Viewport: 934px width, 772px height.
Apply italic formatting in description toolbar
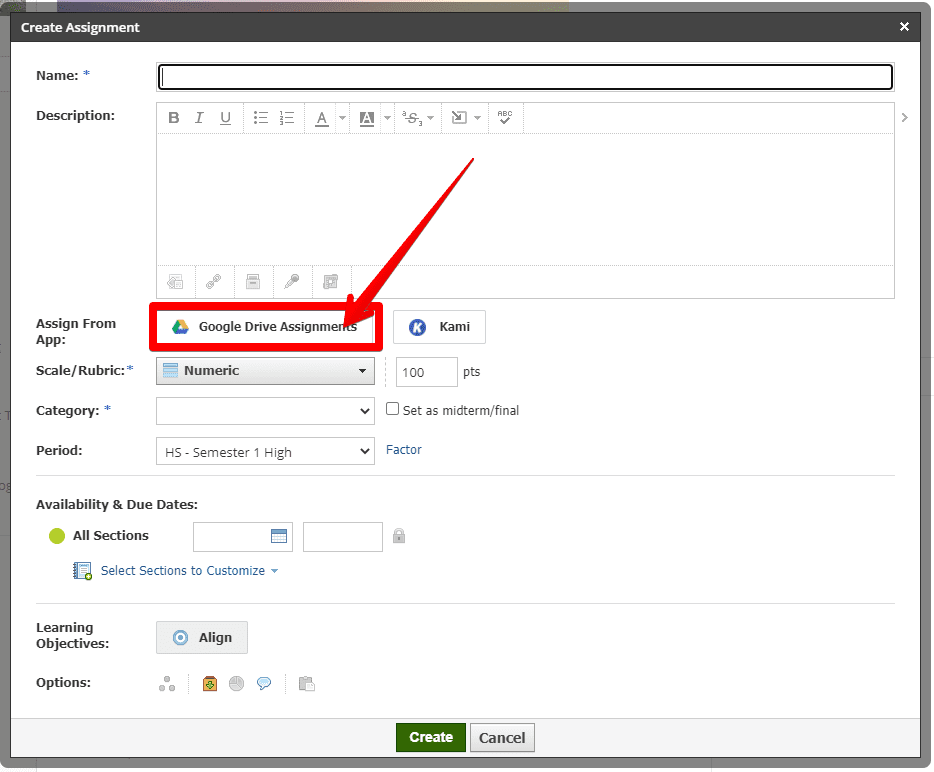point(199,118)
